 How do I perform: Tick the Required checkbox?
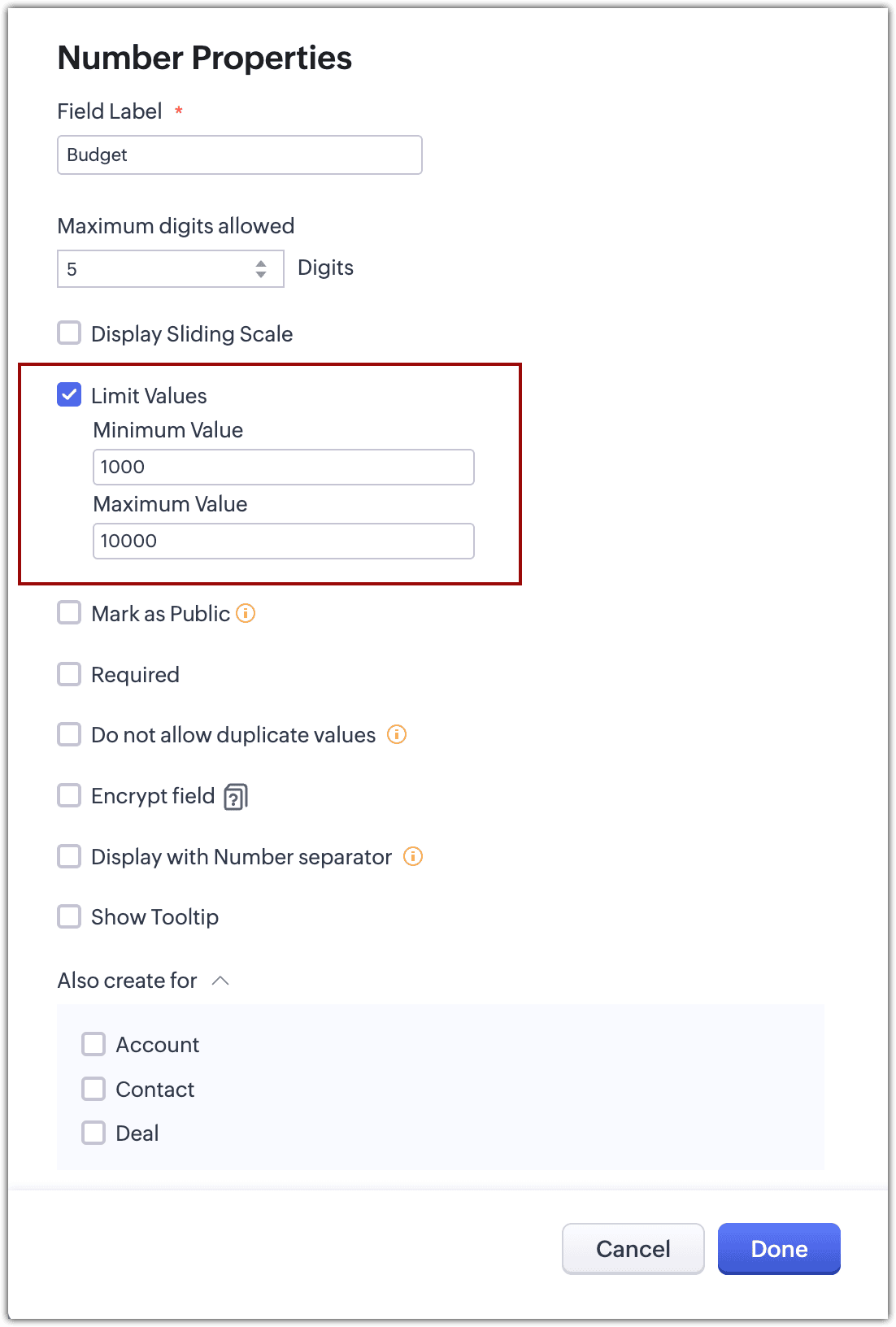[x=69, y=674]
